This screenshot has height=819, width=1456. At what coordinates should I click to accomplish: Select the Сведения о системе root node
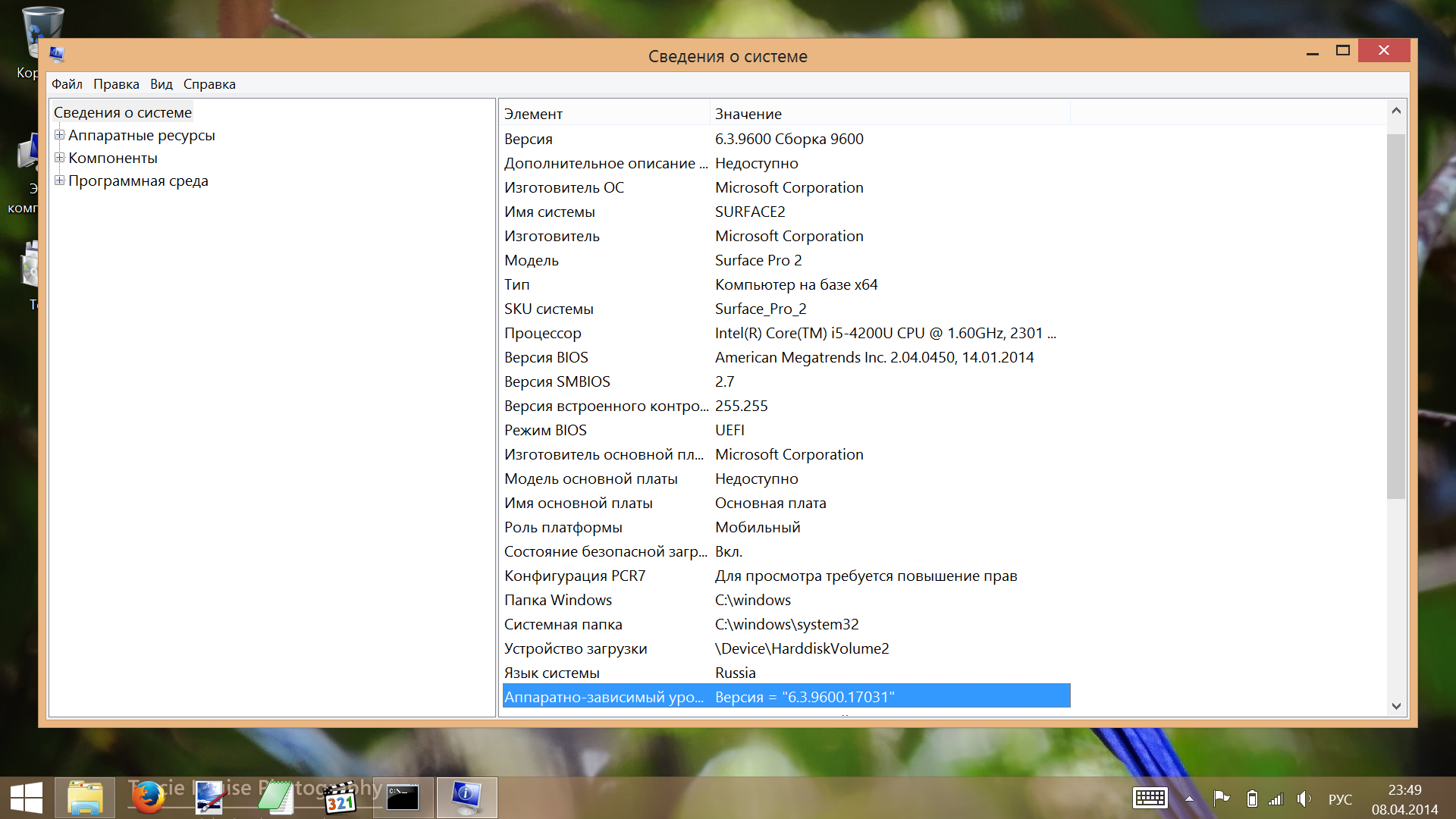pyautogui.click(x=123, y=112)
